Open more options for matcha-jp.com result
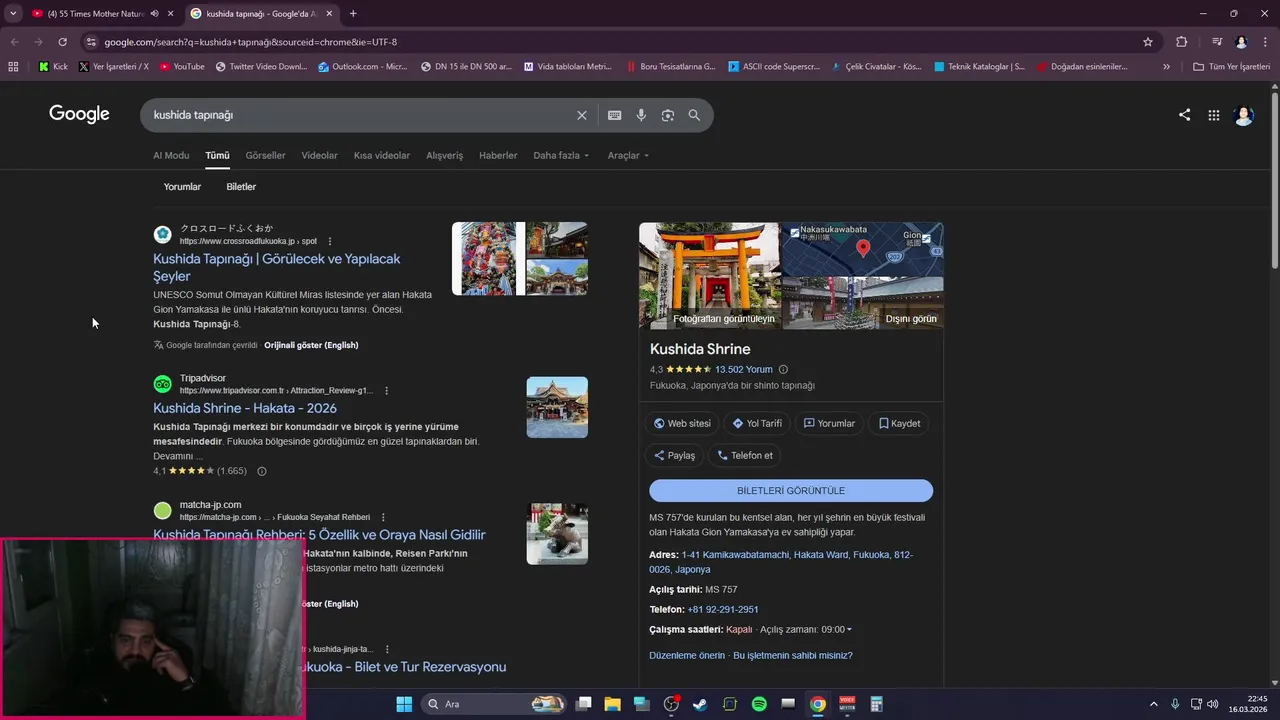This screenshot has height=720, width=1280. click(x=383, y=517)
